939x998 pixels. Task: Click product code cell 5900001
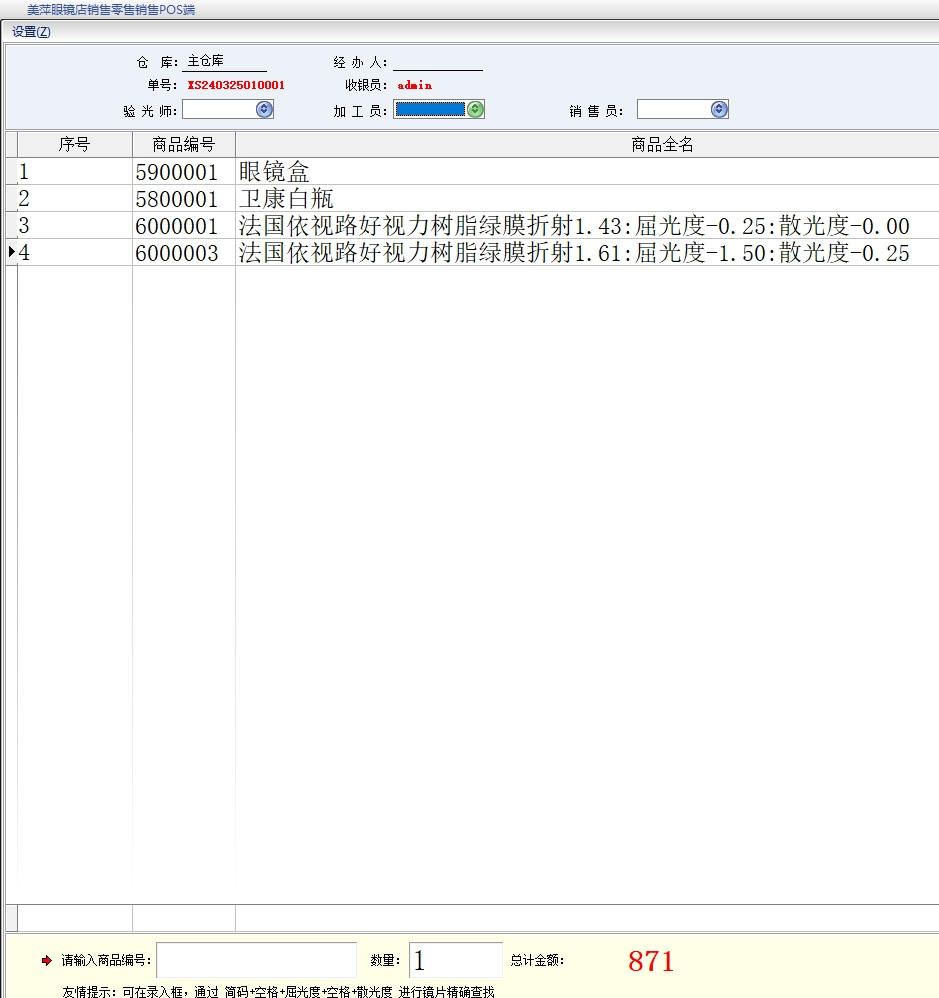coord(177,172)
